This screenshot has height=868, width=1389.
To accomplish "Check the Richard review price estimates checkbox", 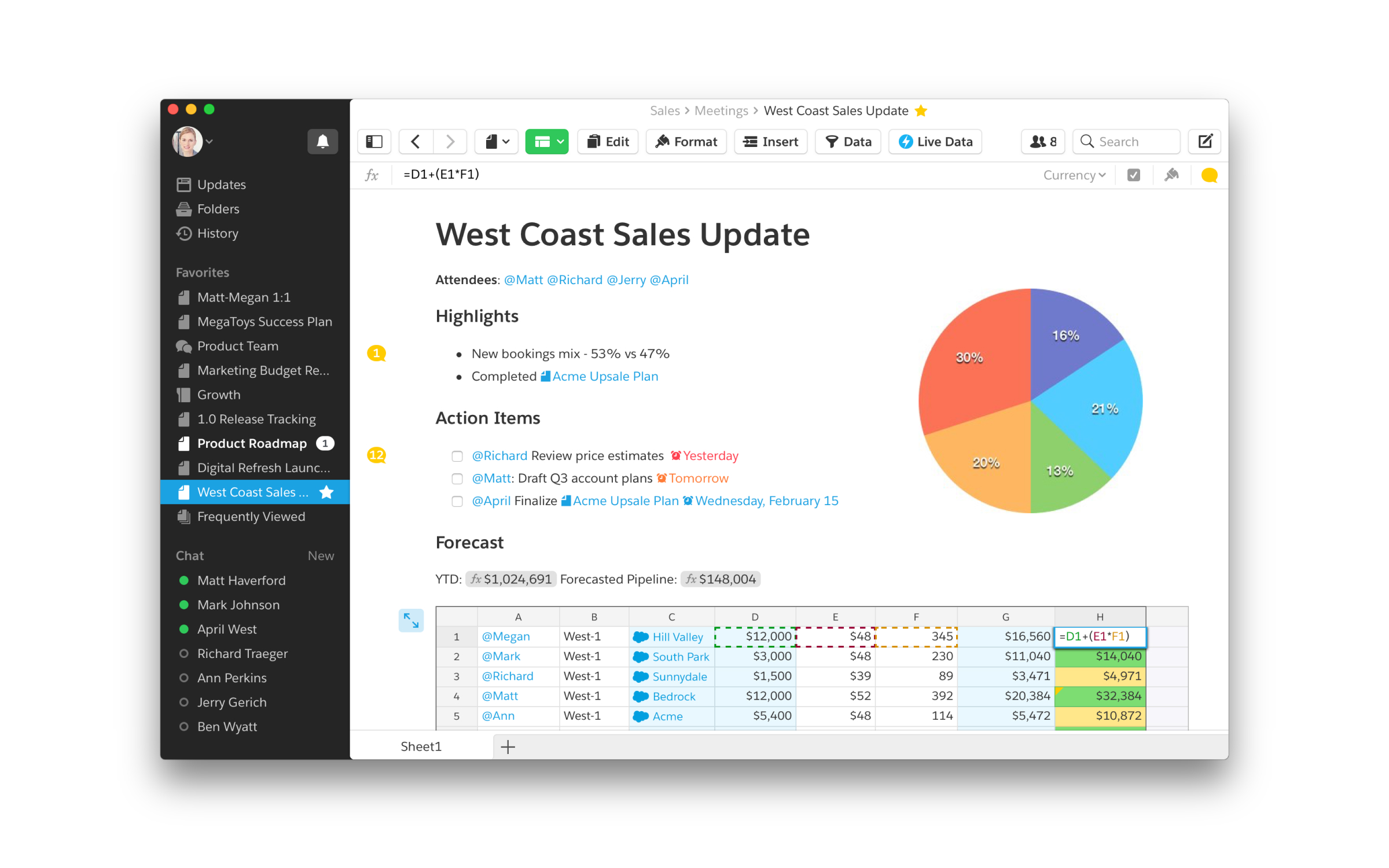I will [457, 456].
